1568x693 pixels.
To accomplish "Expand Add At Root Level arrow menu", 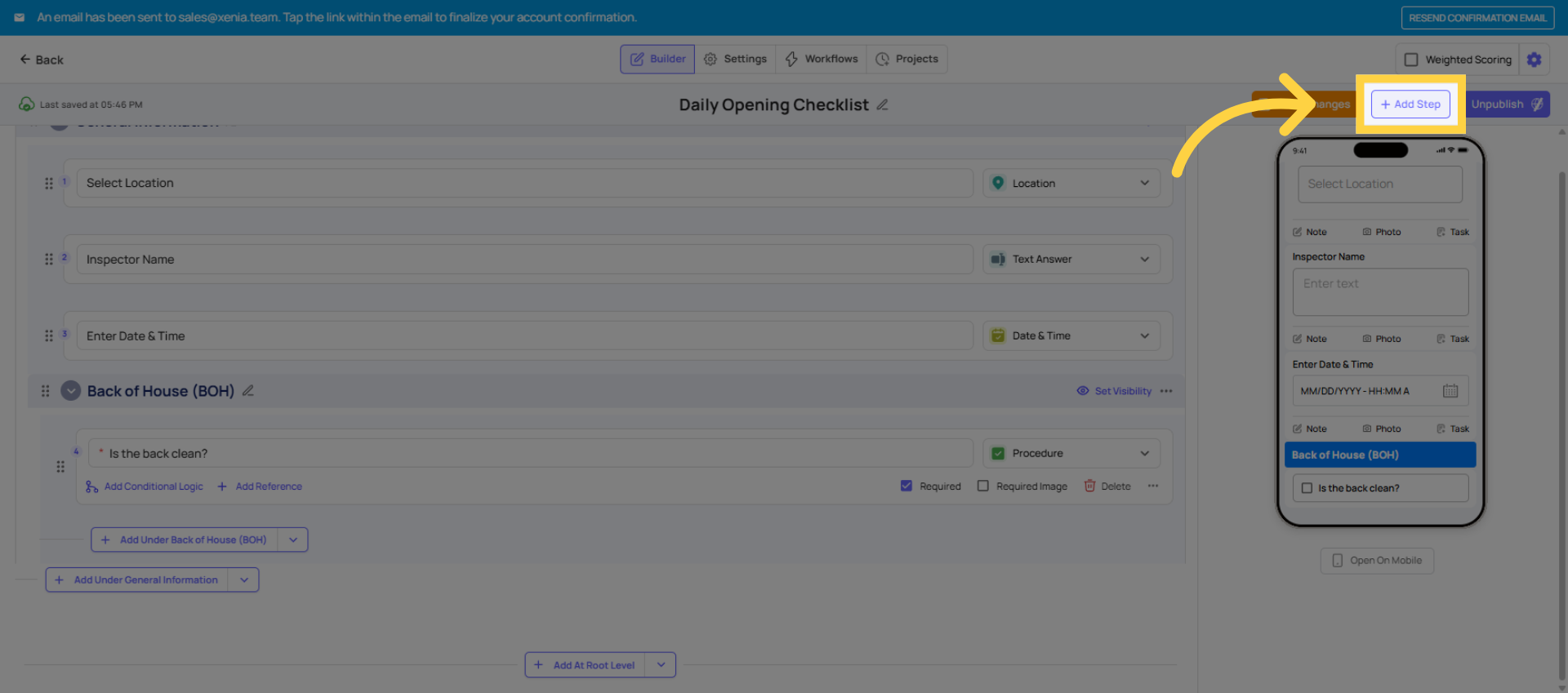I will pyautogui.click(x=661, y=664).
